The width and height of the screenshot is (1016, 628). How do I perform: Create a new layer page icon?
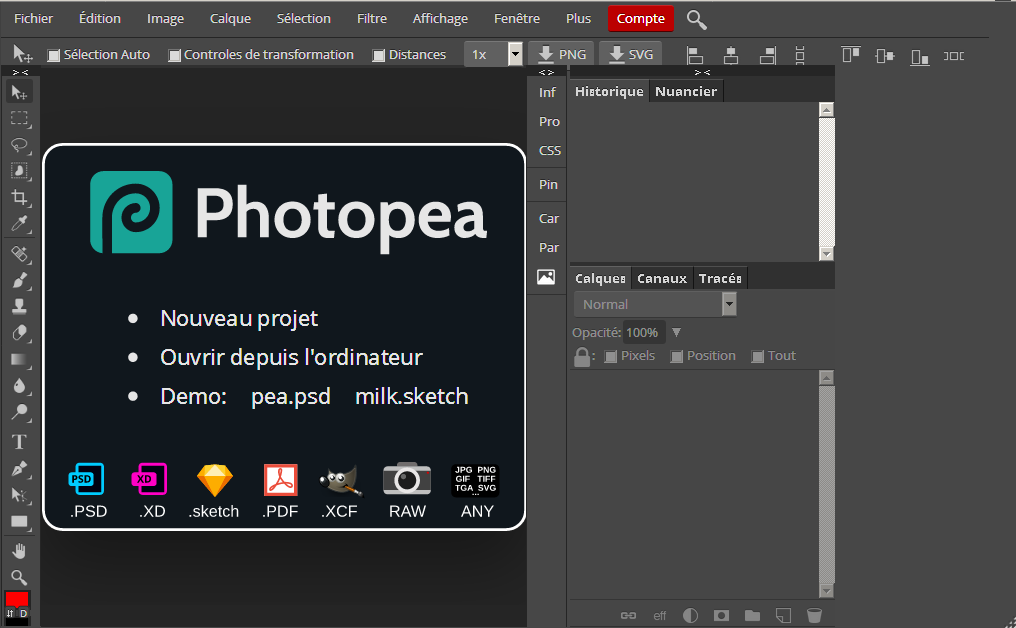783,615
